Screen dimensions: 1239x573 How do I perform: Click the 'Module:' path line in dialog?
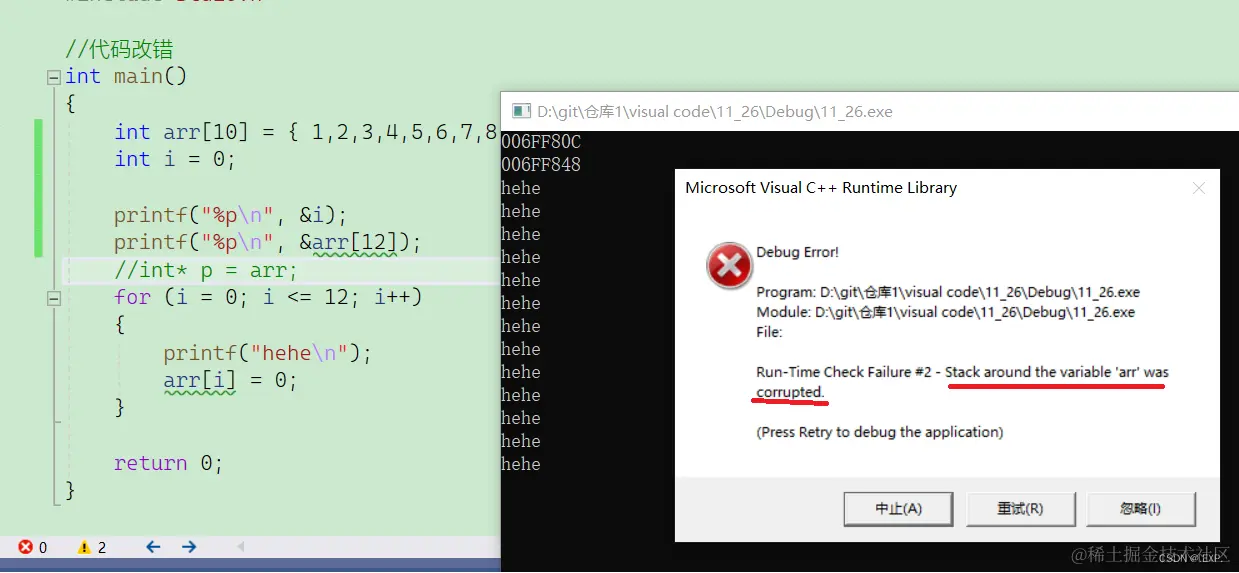pyautogui.click(x=946, y=312)
